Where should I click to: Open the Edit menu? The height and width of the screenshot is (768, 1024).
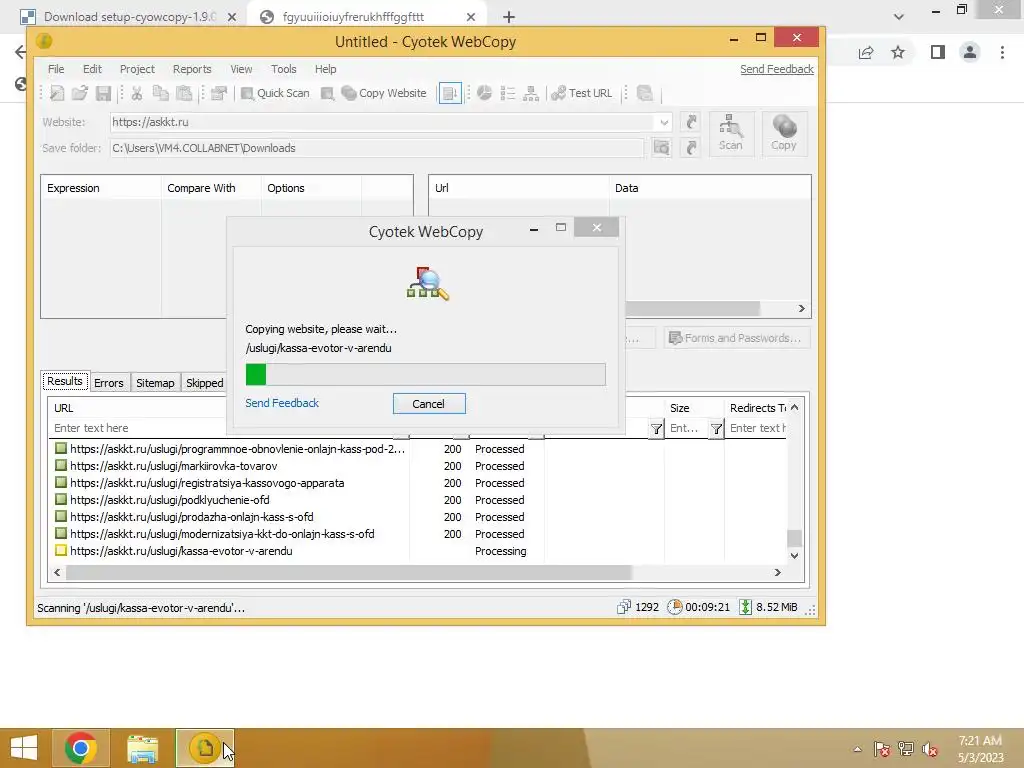tap(92, 69)
